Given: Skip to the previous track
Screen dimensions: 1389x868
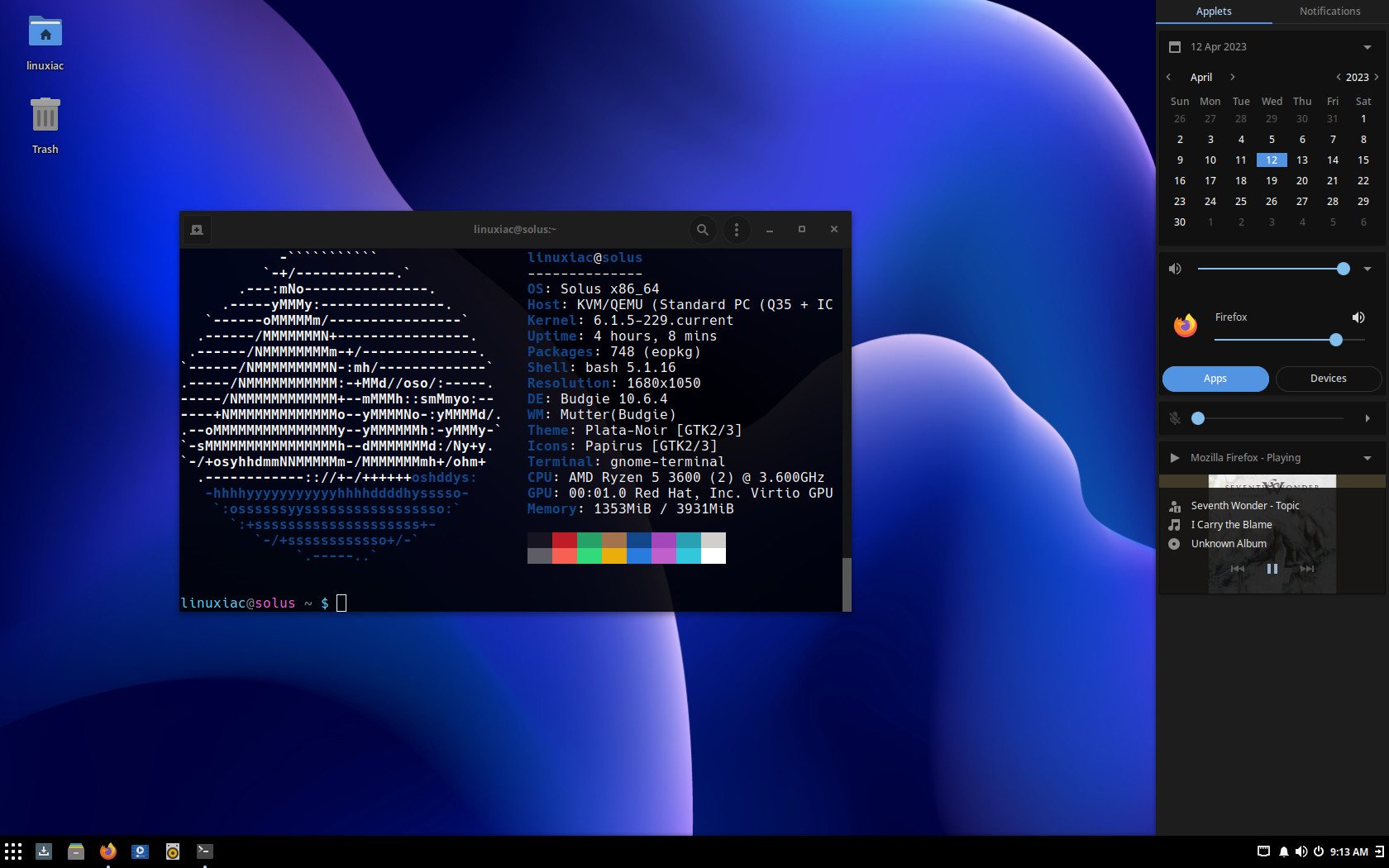Looking at the screenshot, I should [x=1238, y=569].
